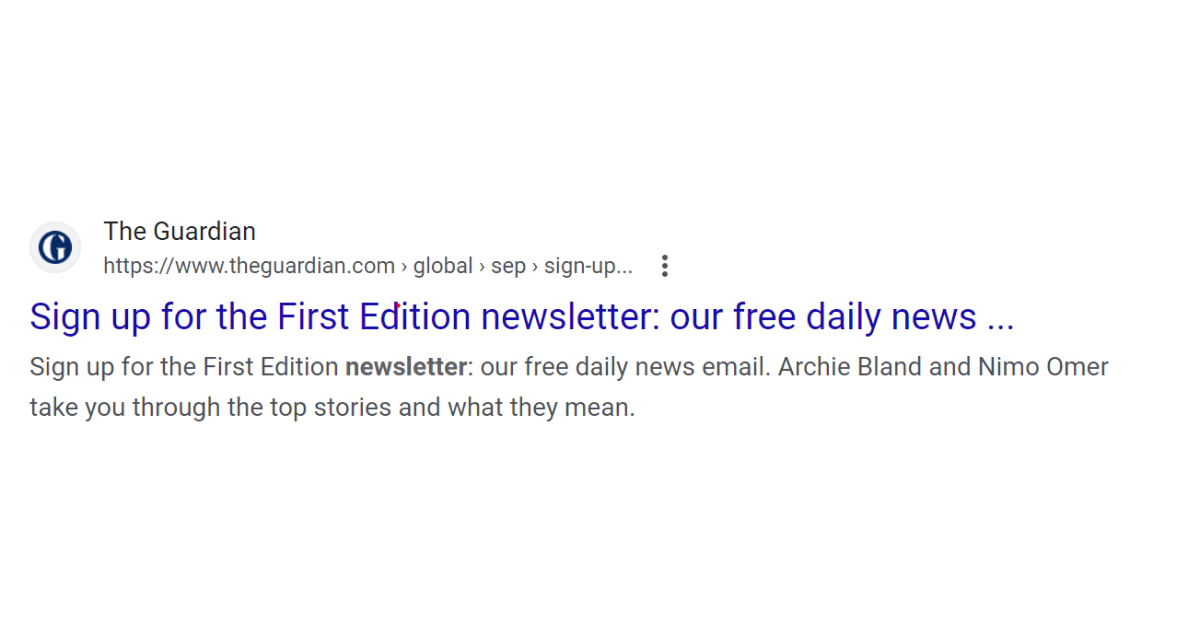Click the theguardian.com URL text
This screenshot has height=630, width=1200.
coord(248,265)
